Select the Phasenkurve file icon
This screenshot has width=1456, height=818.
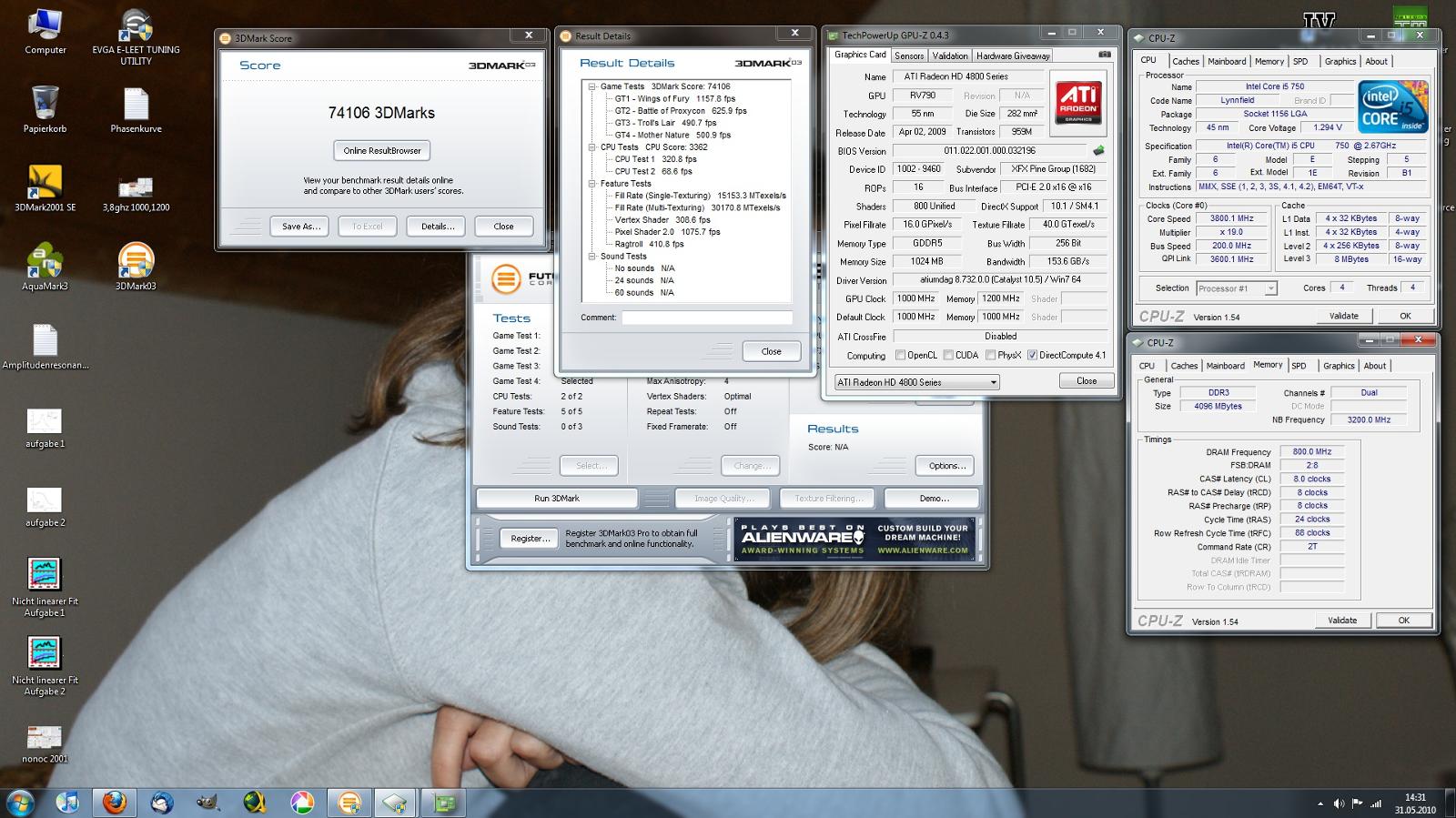click(136, 110)
